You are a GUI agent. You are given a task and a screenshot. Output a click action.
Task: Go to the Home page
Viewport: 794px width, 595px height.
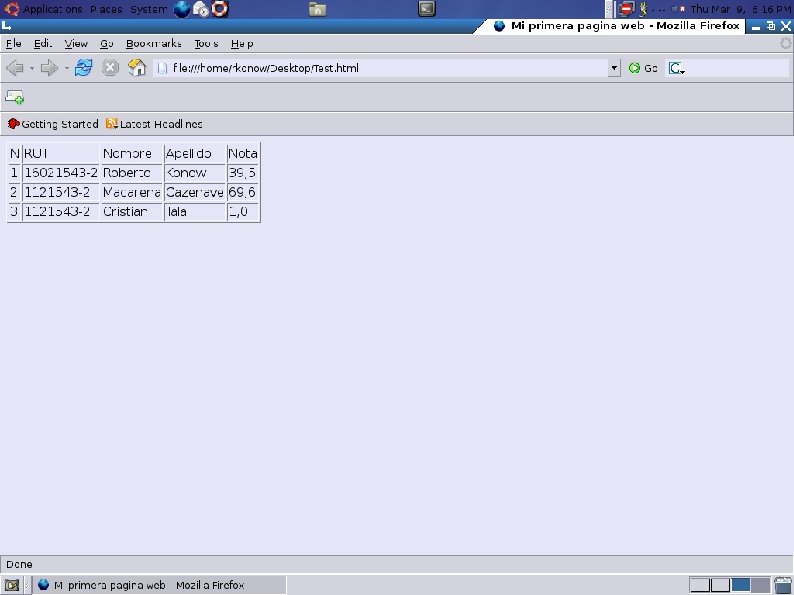point(137,68)
